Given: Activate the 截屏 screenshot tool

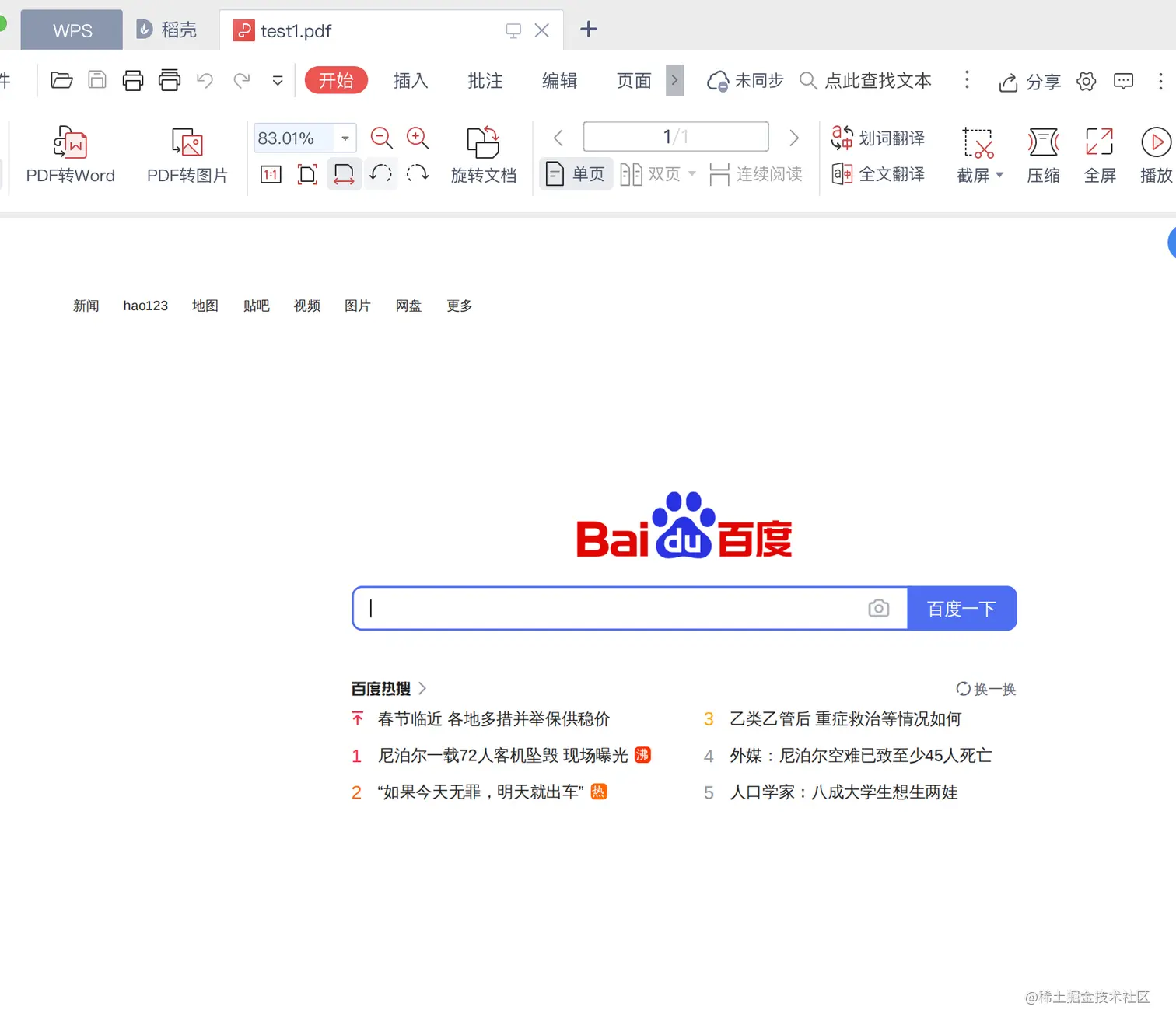Looking at the screenshot, I should pos(975,153).
